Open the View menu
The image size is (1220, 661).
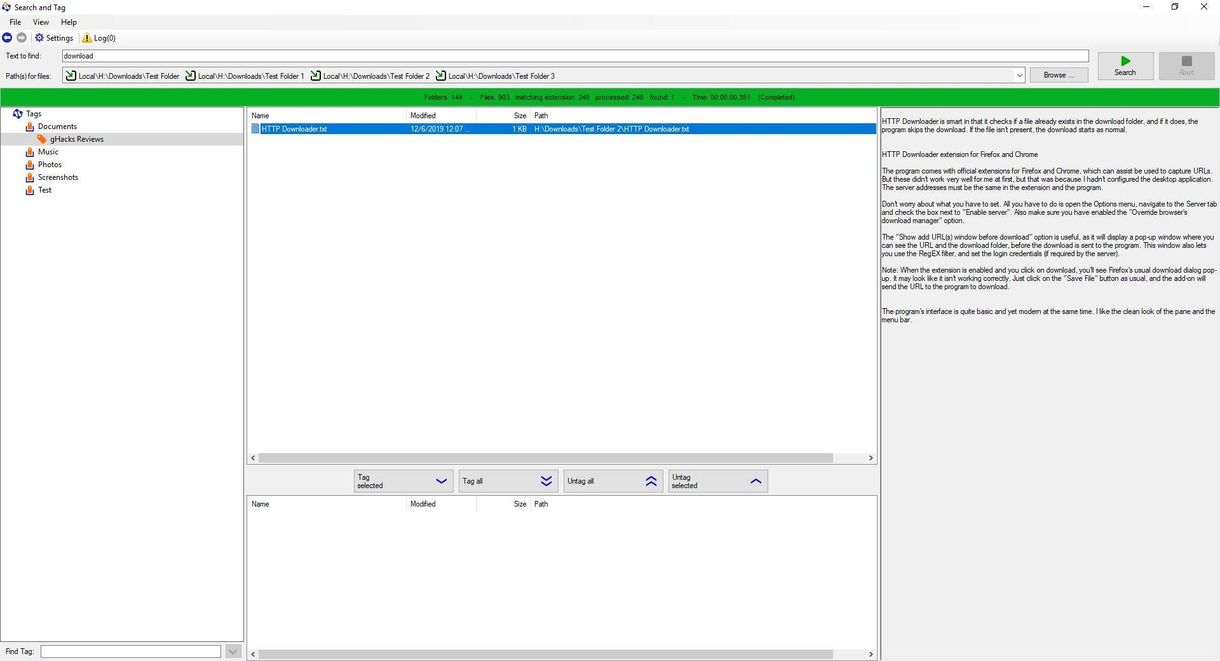(x=41, y=22)
